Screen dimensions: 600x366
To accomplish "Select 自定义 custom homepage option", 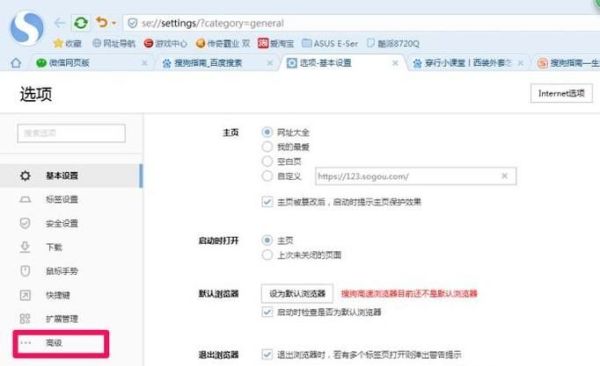I will tap(267, 176).
